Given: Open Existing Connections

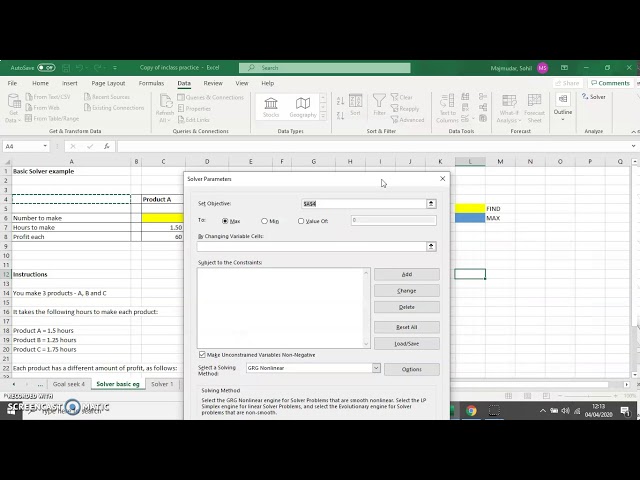Looking at the screenshot, I should pyautogui.click(x=114, y=108).
